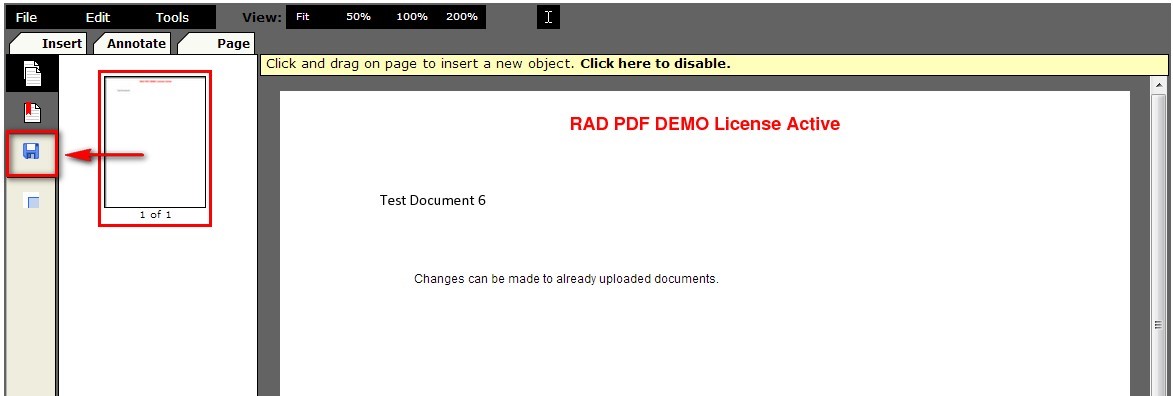Set view zoom to 50%

[358, 16]
